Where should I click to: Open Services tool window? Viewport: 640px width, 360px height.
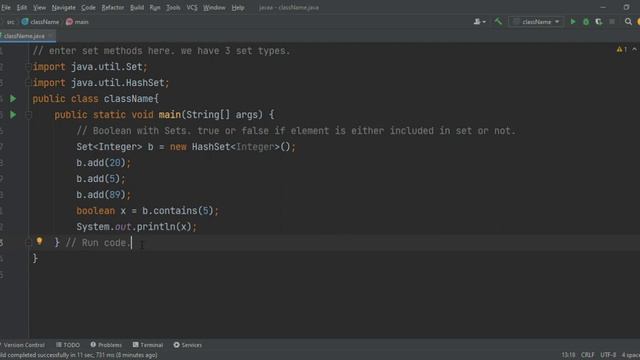(188, 345)
